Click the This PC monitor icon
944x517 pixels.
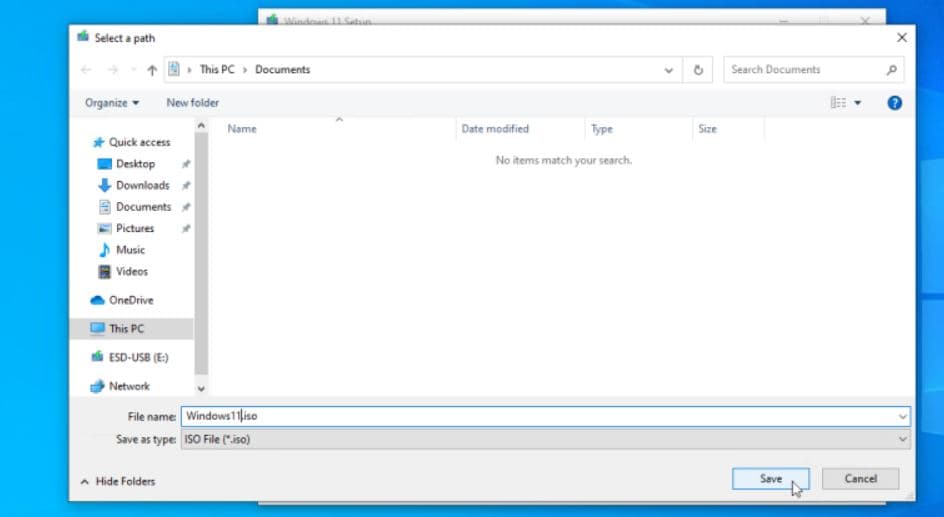coord(98,329)
